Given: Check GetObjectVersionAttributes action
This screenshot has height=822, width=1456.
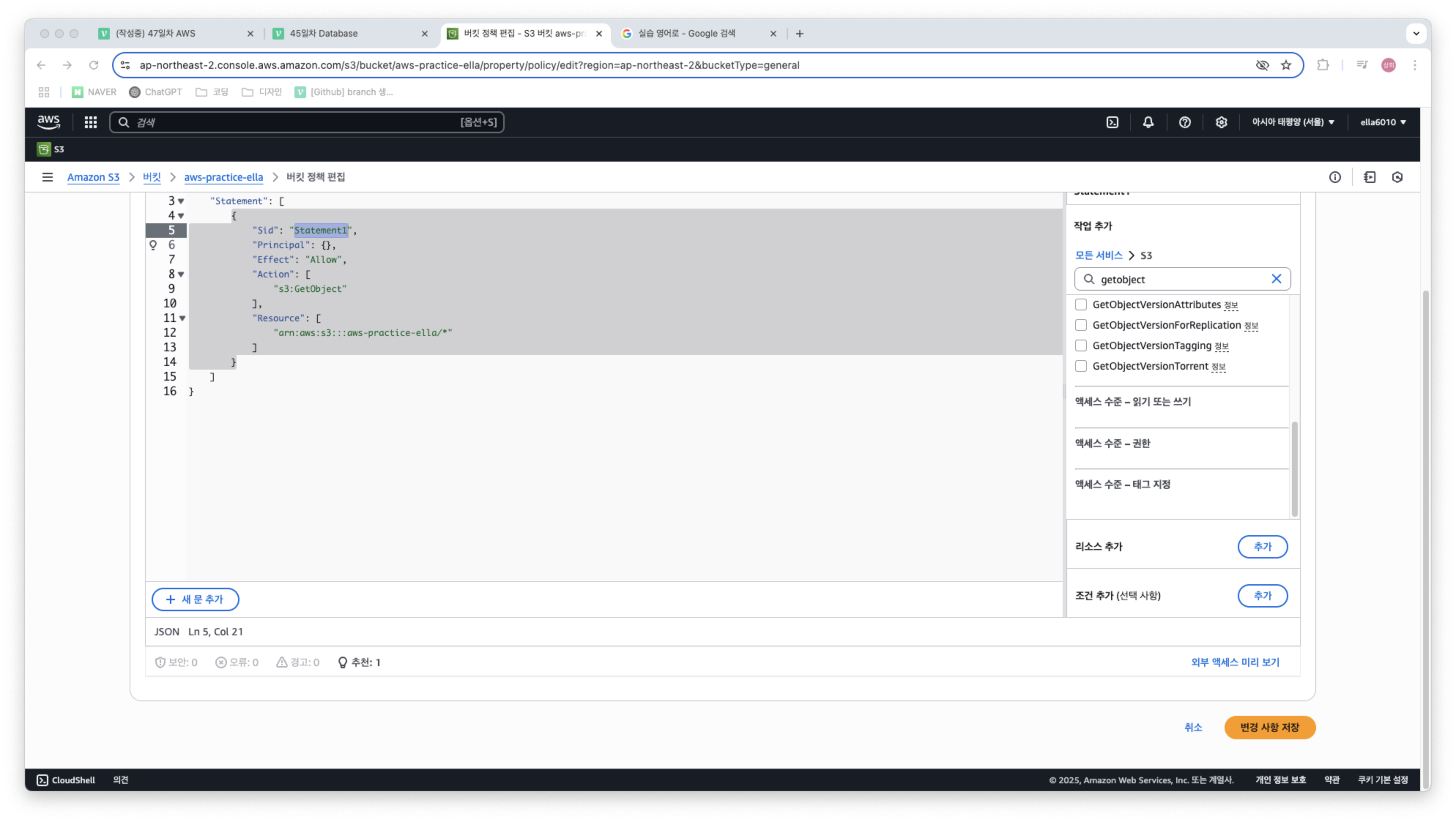Looking at the screenshot, I should [x=1081, y=304].
